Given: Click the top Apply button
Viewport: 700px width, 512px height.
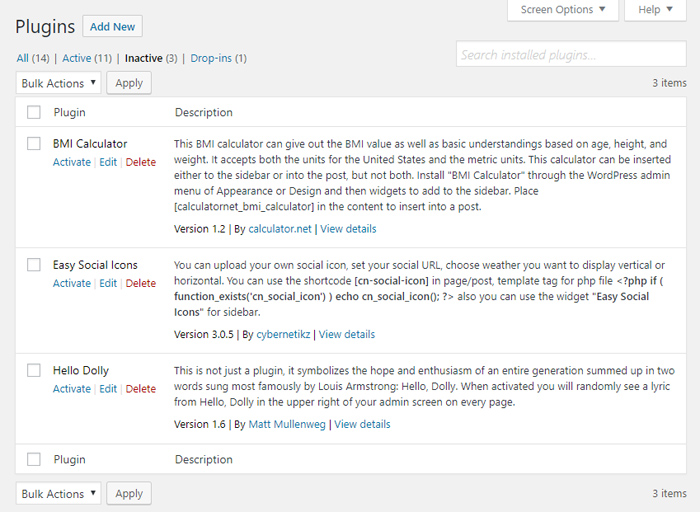Looking at the screenshot, I should point(129,83).
